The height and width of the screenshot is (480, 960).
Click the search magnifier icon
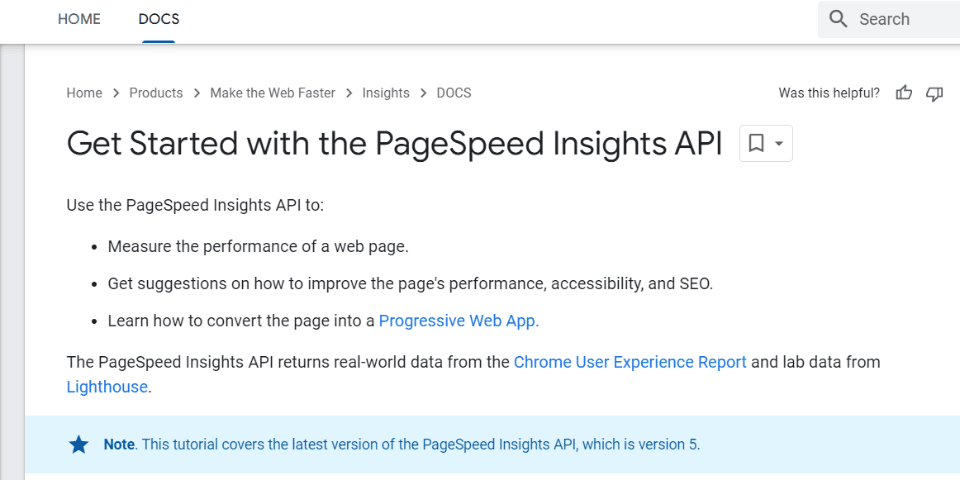tap(838, 19)
